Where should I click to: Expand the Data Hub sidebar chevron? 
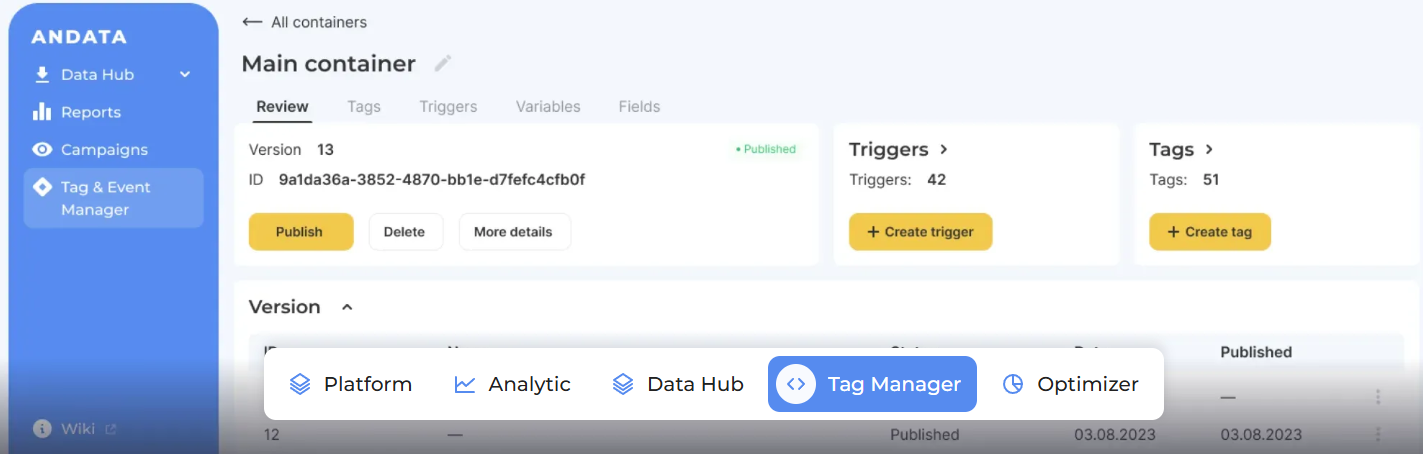coord(185,75)
